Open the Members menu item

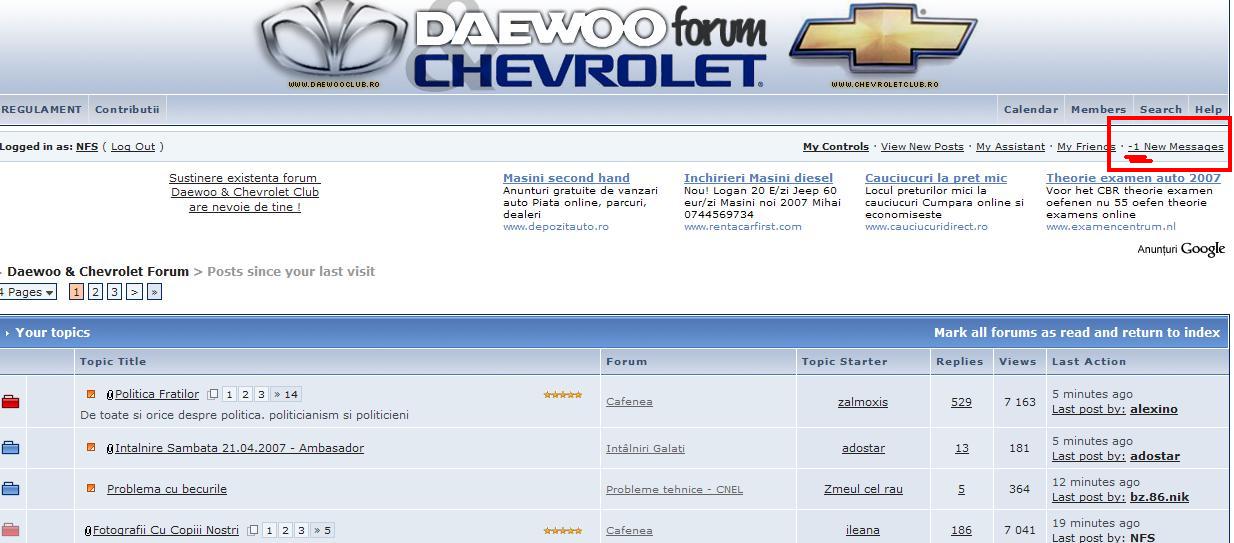(1098, 109)
